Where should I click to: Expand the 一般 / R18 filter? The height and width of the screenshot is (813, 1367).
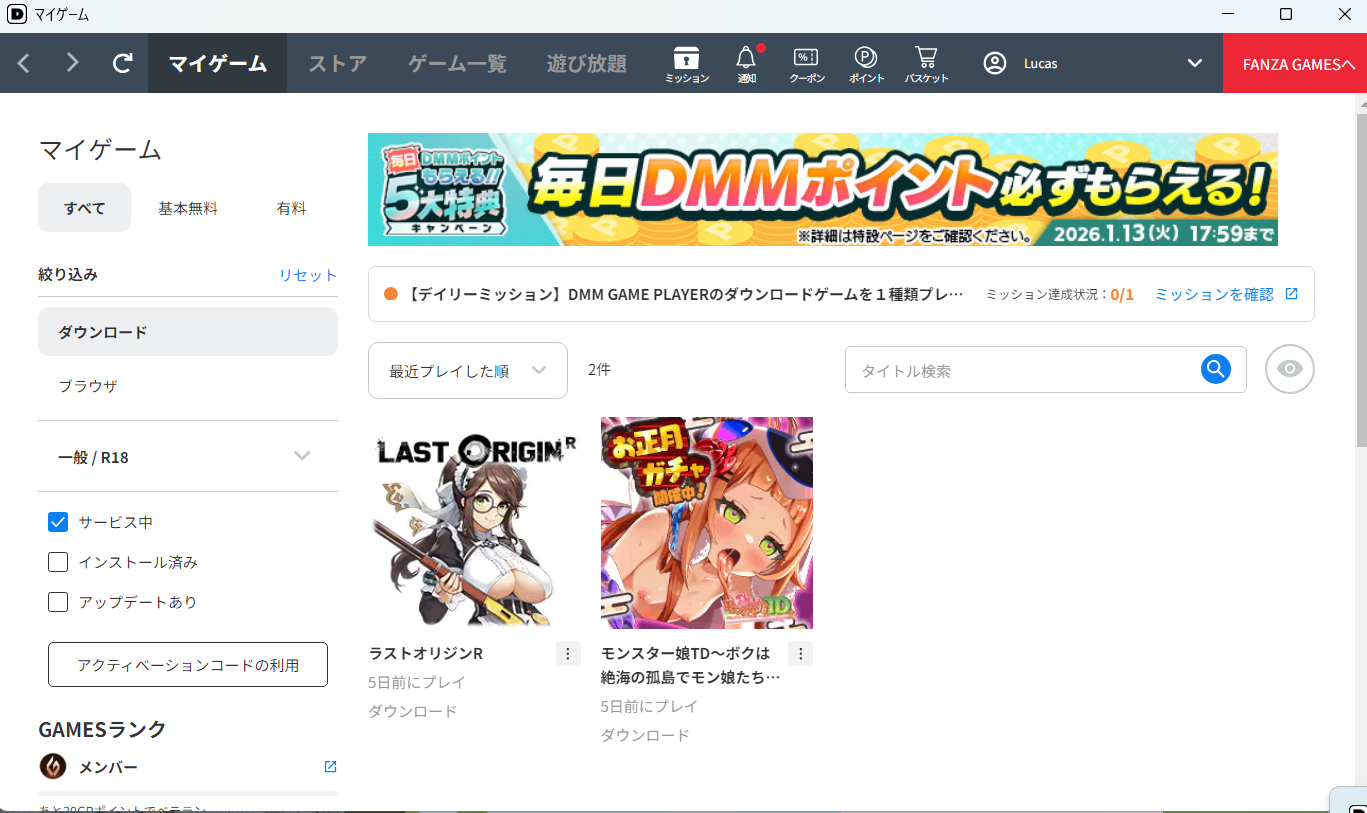(x=188, y=457)
